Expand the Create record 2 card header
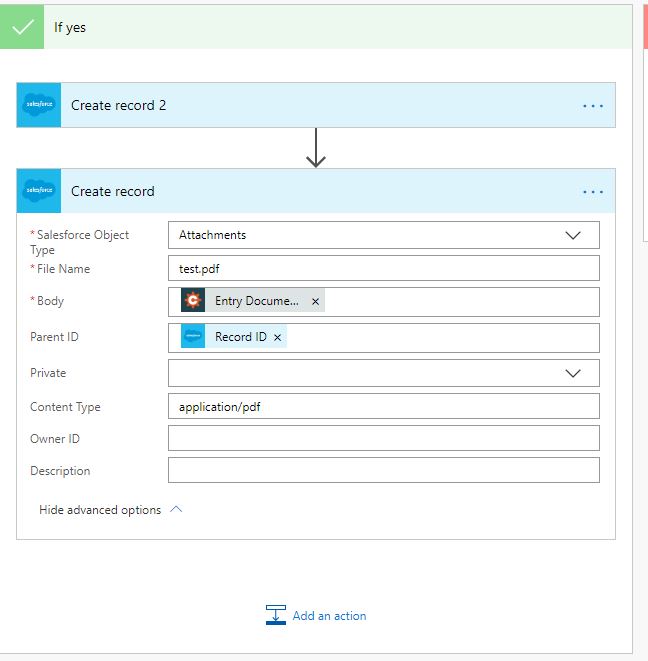Viewport: 648px width, 661px height. tap(316, 105)
